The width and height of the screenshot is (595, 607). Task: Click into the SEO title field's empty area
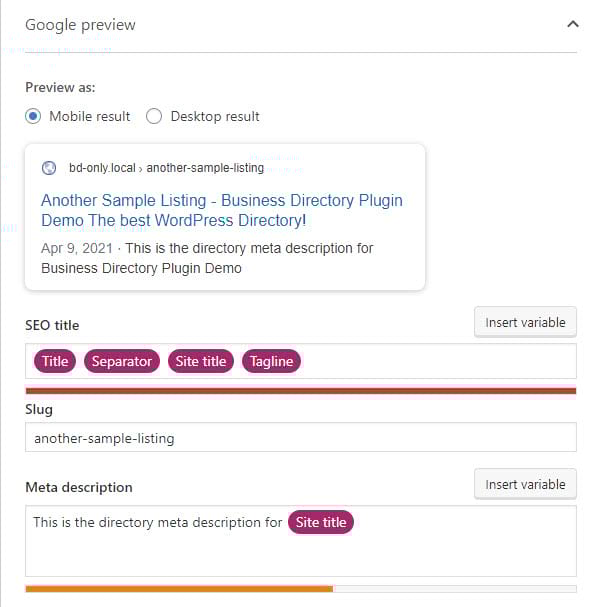pyautogui.click(x=437, y=361)
